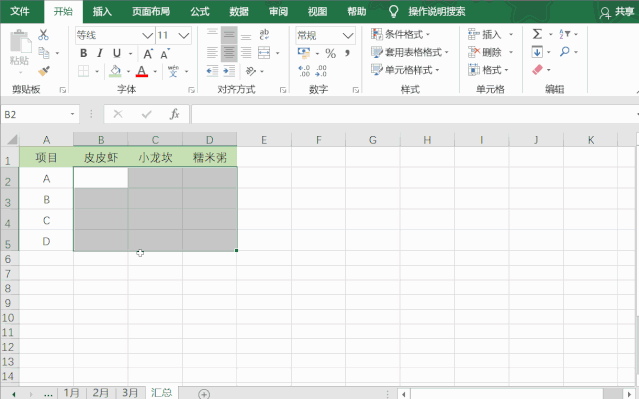Apply fill color paint bucket
This screenshot has height=399, width=639.
(115, 71)
